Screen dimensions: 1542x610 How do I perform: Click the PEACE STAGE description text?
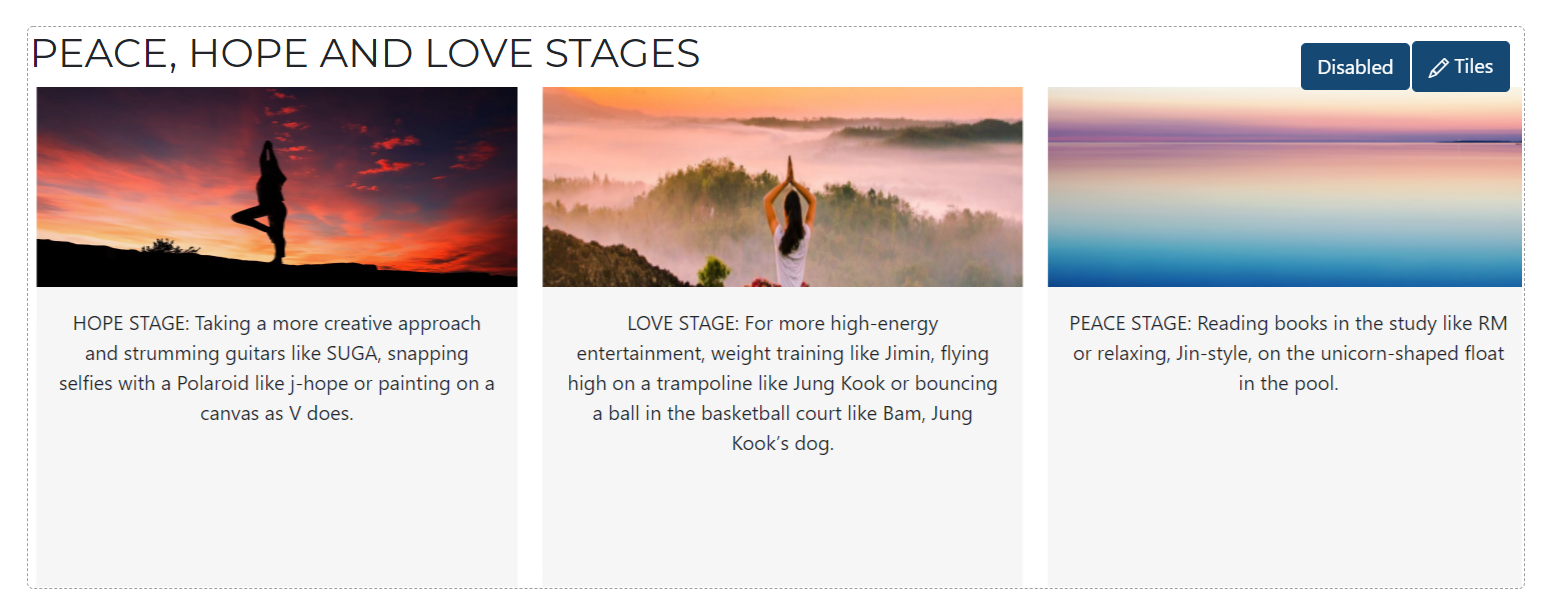point(1287,353)
